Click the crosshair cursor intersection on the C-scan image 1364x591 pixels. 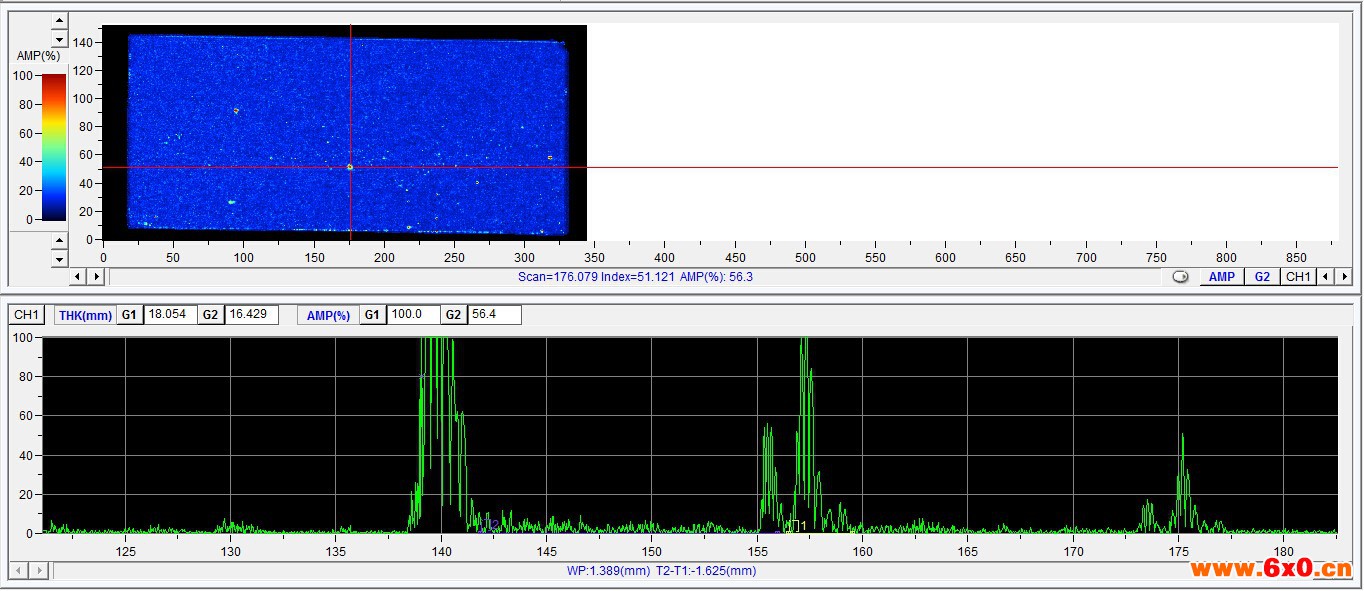tap(350, 167)
